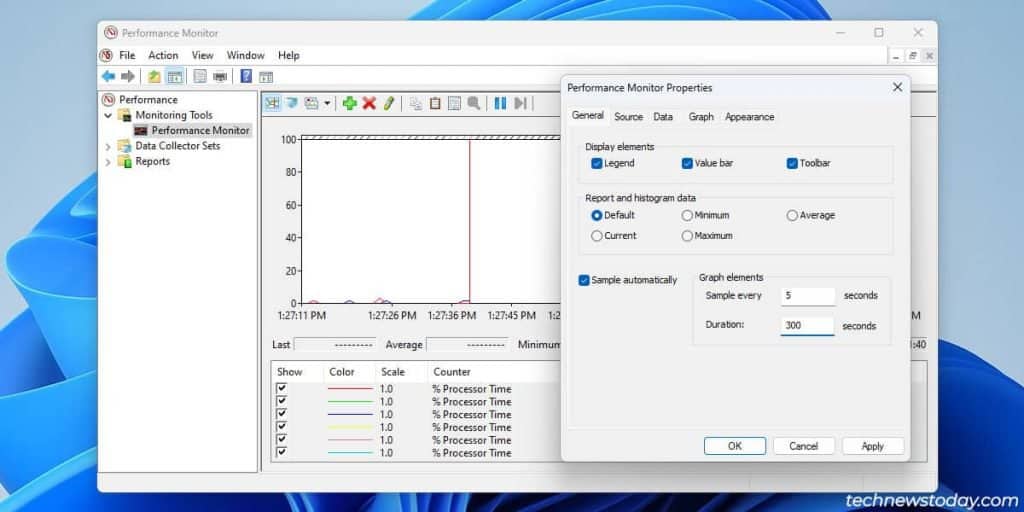Open the Window menu

tap(246, 56)
